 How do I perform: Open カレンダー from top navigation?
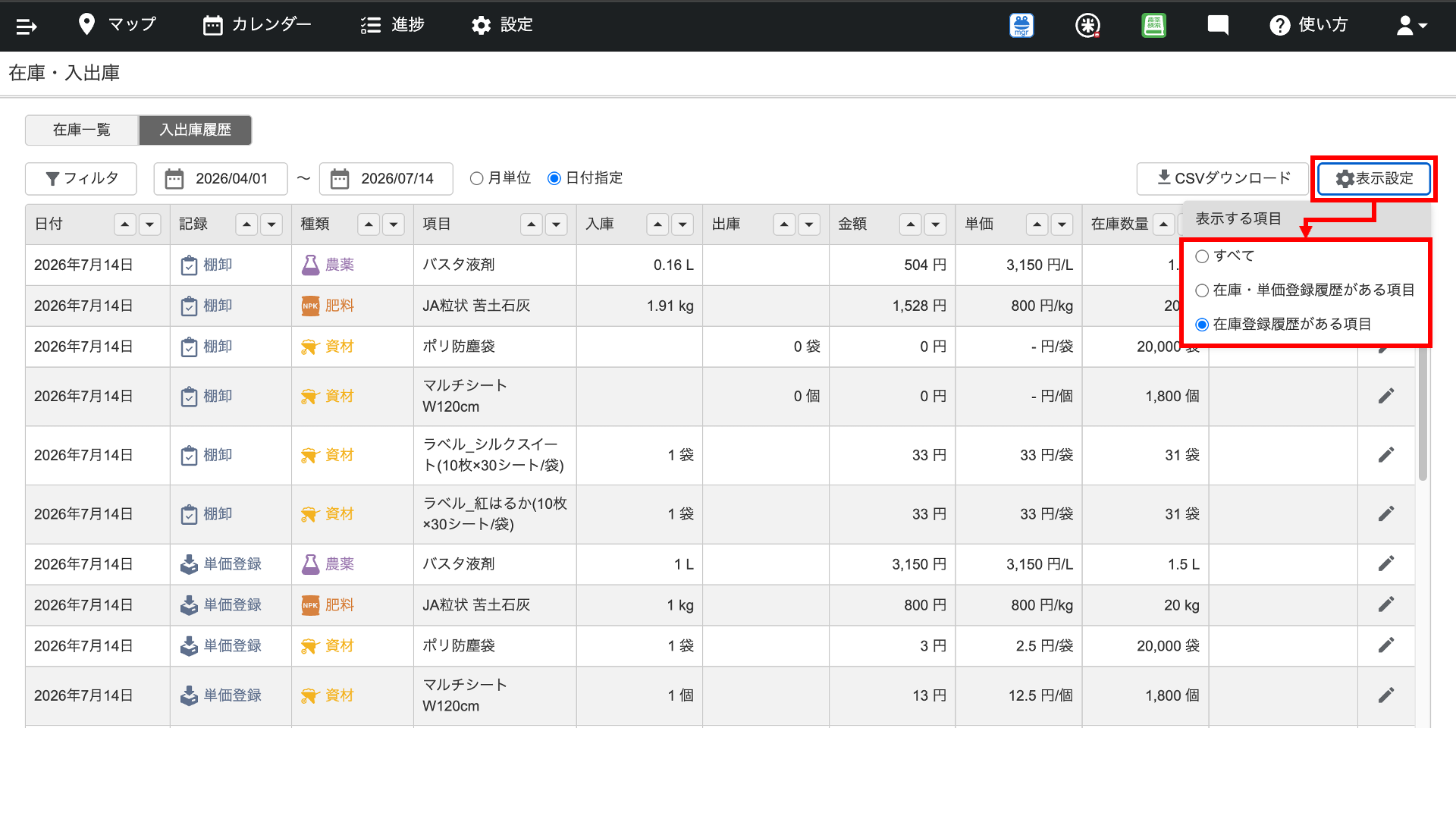coord(257,25)
